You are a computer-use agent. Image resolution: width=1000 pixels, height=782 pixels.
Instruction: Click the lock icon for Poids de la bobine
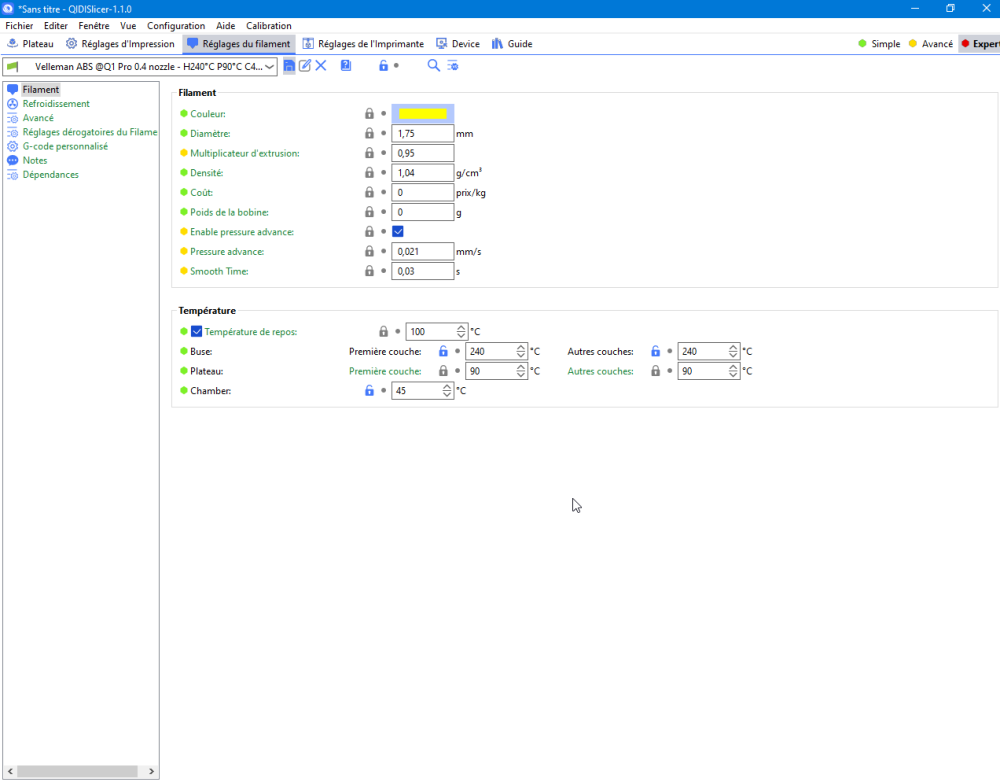tap(369, 212)
